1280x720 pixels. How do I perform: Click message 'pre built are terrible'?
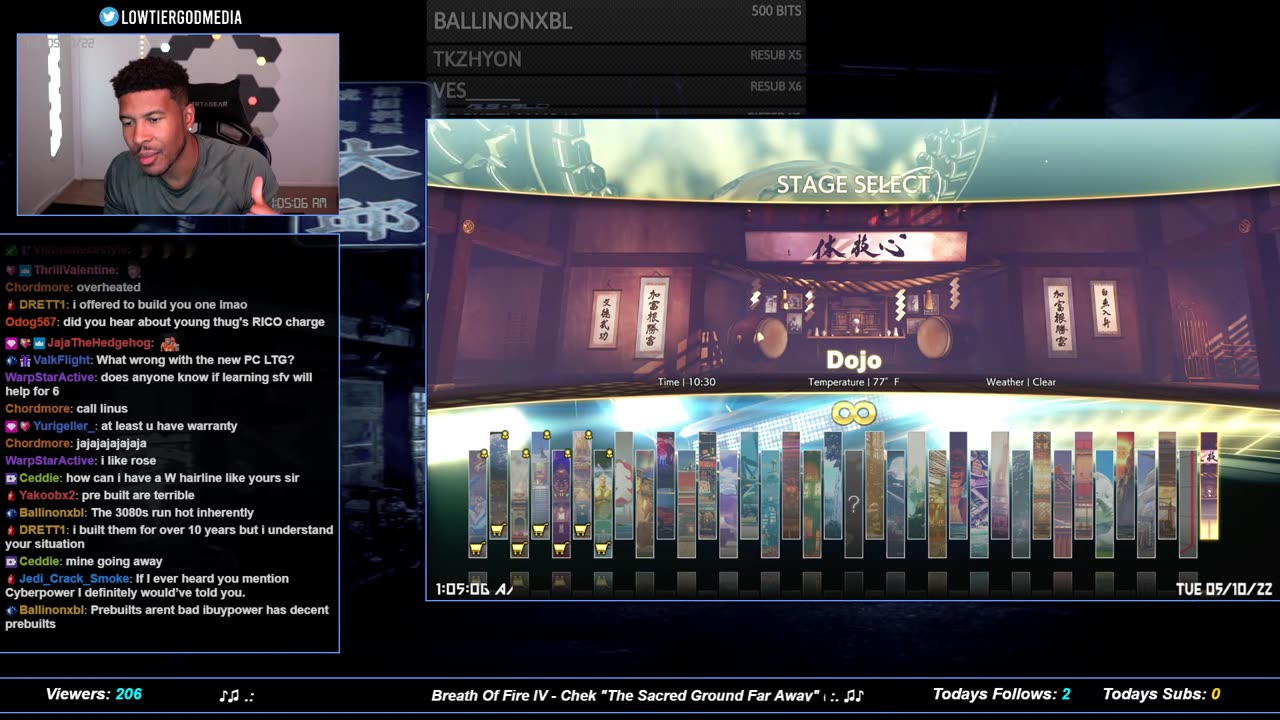138,495
